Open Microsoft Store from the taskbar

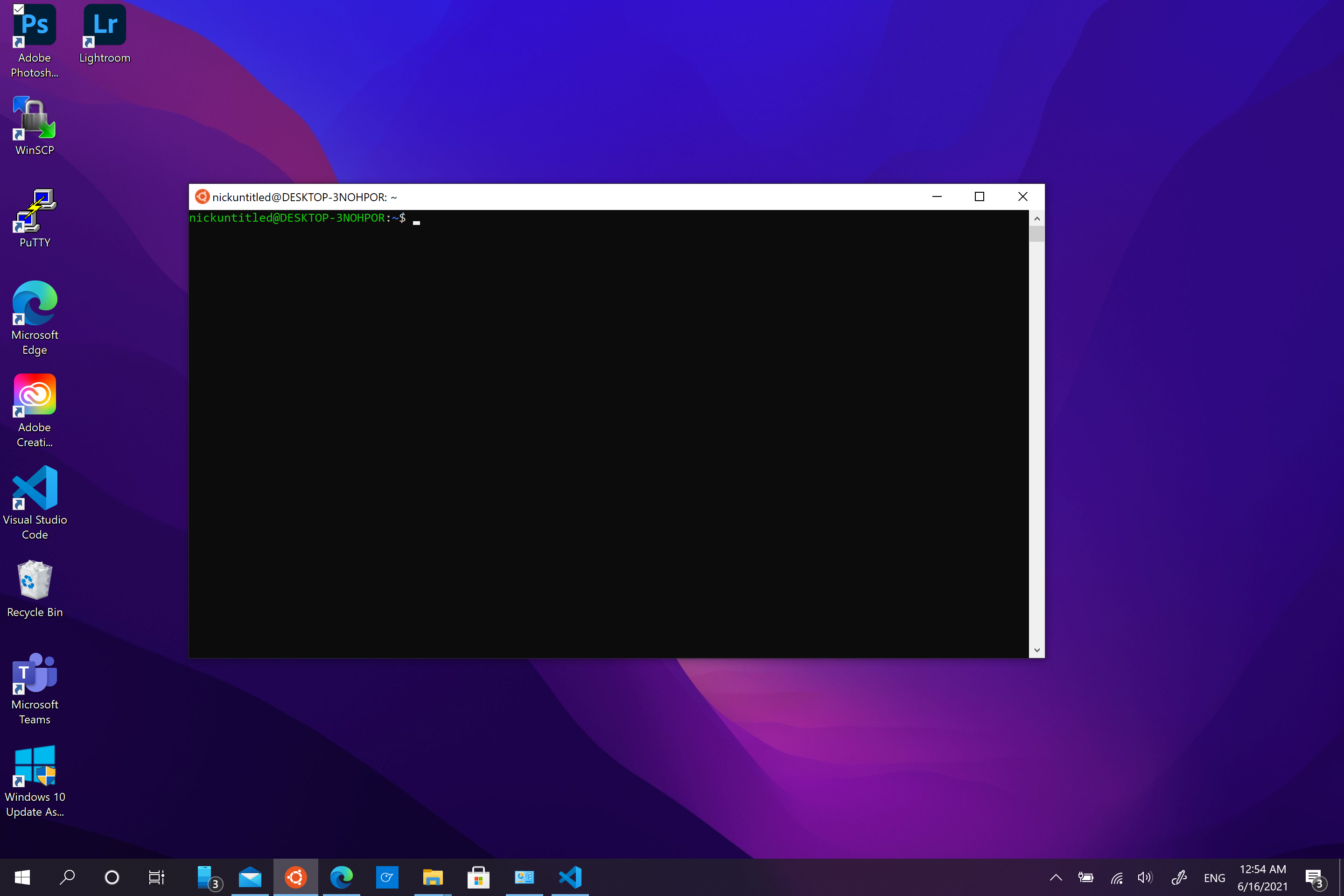tap(478, 877)
